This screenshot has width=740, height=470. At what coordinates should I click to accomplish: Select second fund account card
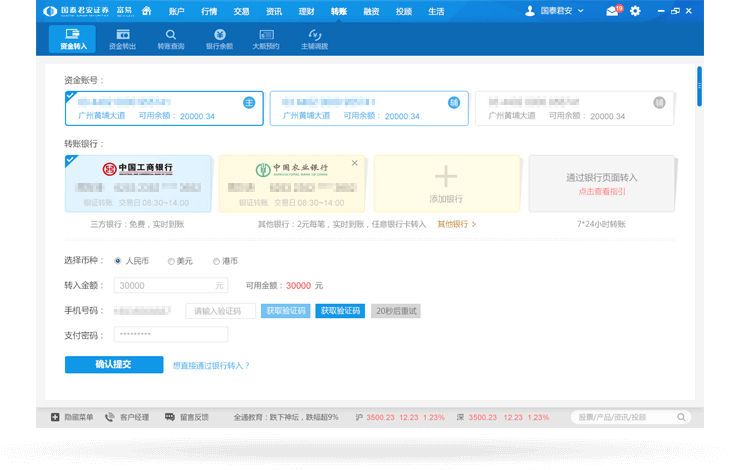[369, 109]
